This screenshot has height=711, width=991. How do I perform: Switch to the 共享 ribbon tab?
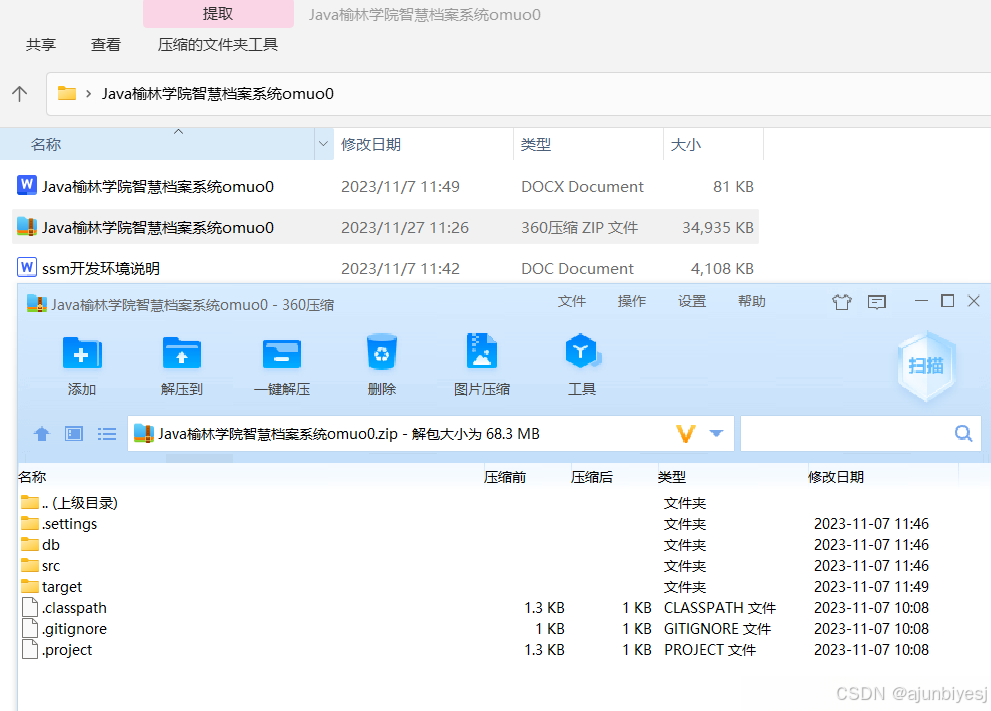coord(41,45)
